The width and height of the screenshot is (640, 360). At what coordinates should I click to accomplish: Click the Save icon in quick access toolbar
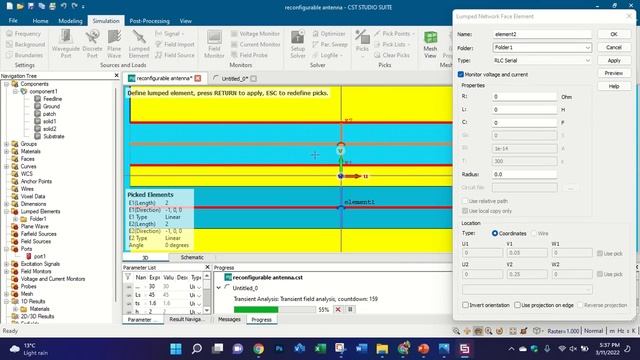click(31, 6)
